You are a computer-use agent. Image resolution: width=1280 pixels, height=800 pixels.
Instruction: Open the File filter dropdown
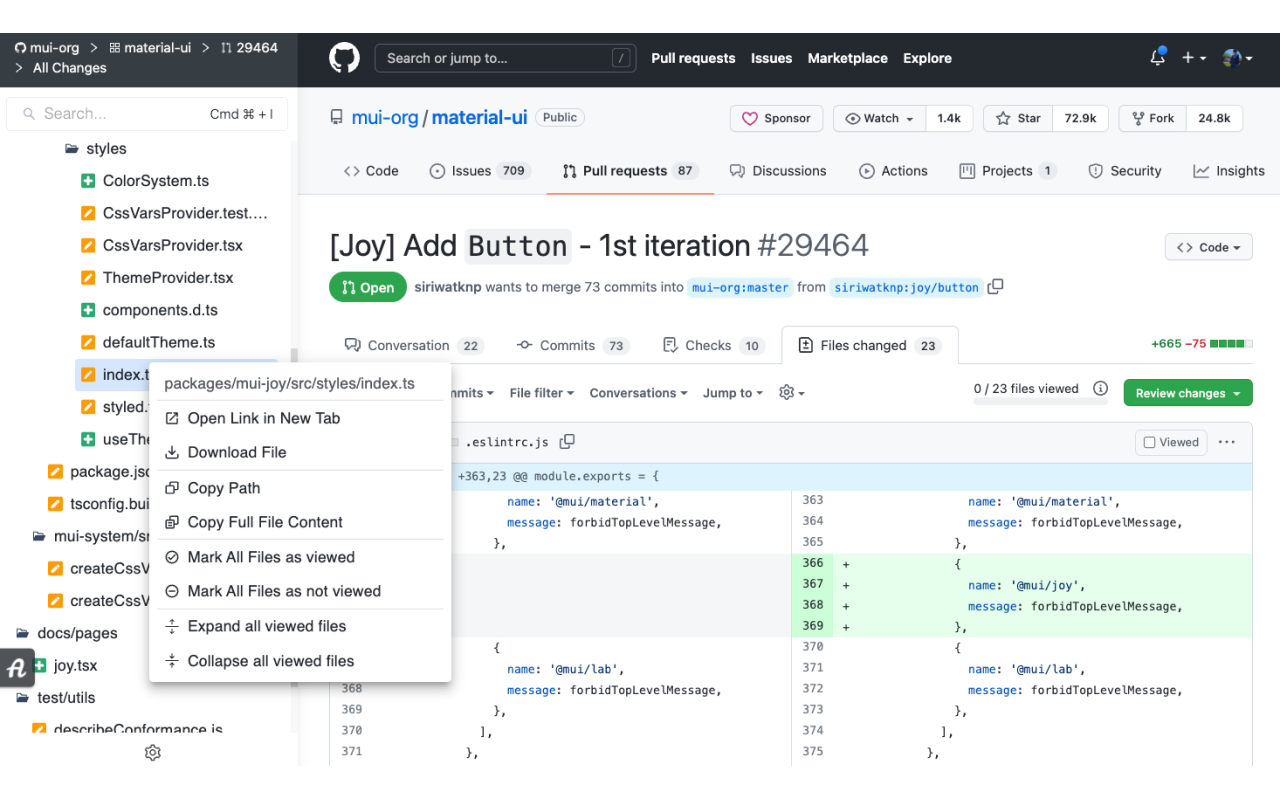(x=541, y=392)
